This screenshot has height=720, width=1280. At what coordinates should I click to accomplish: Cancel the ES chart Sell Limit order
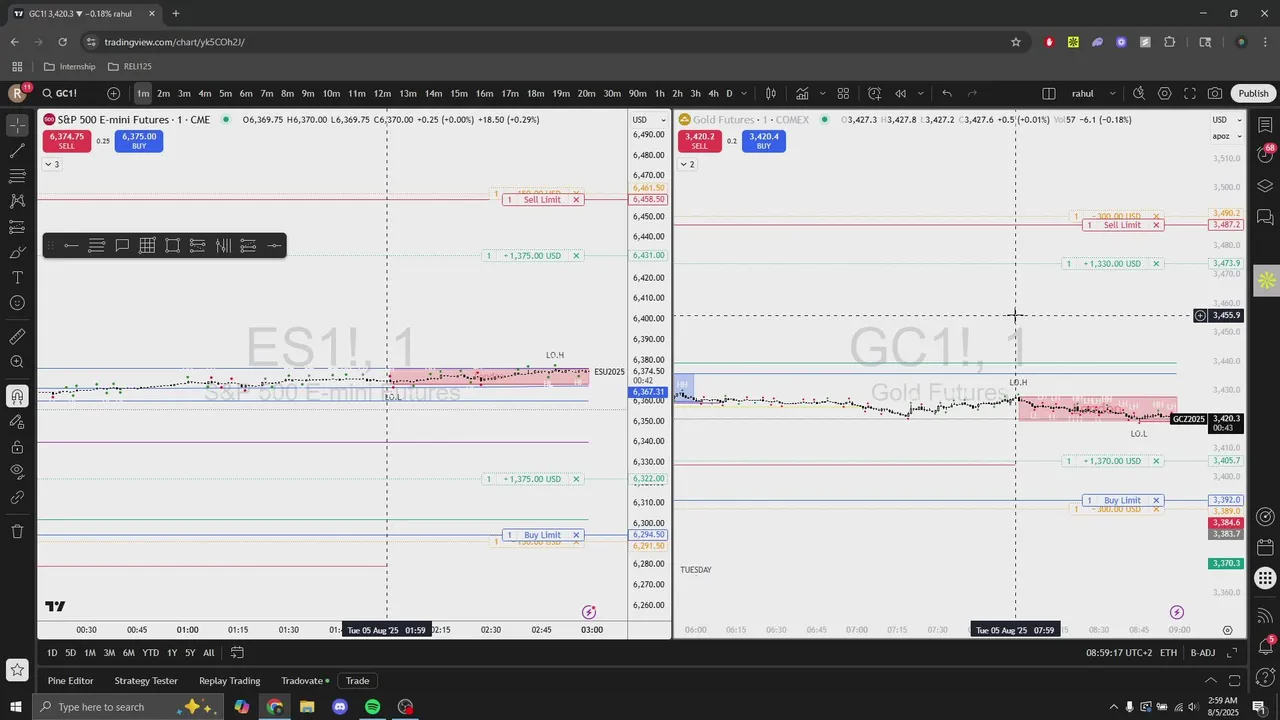[576, 200]
